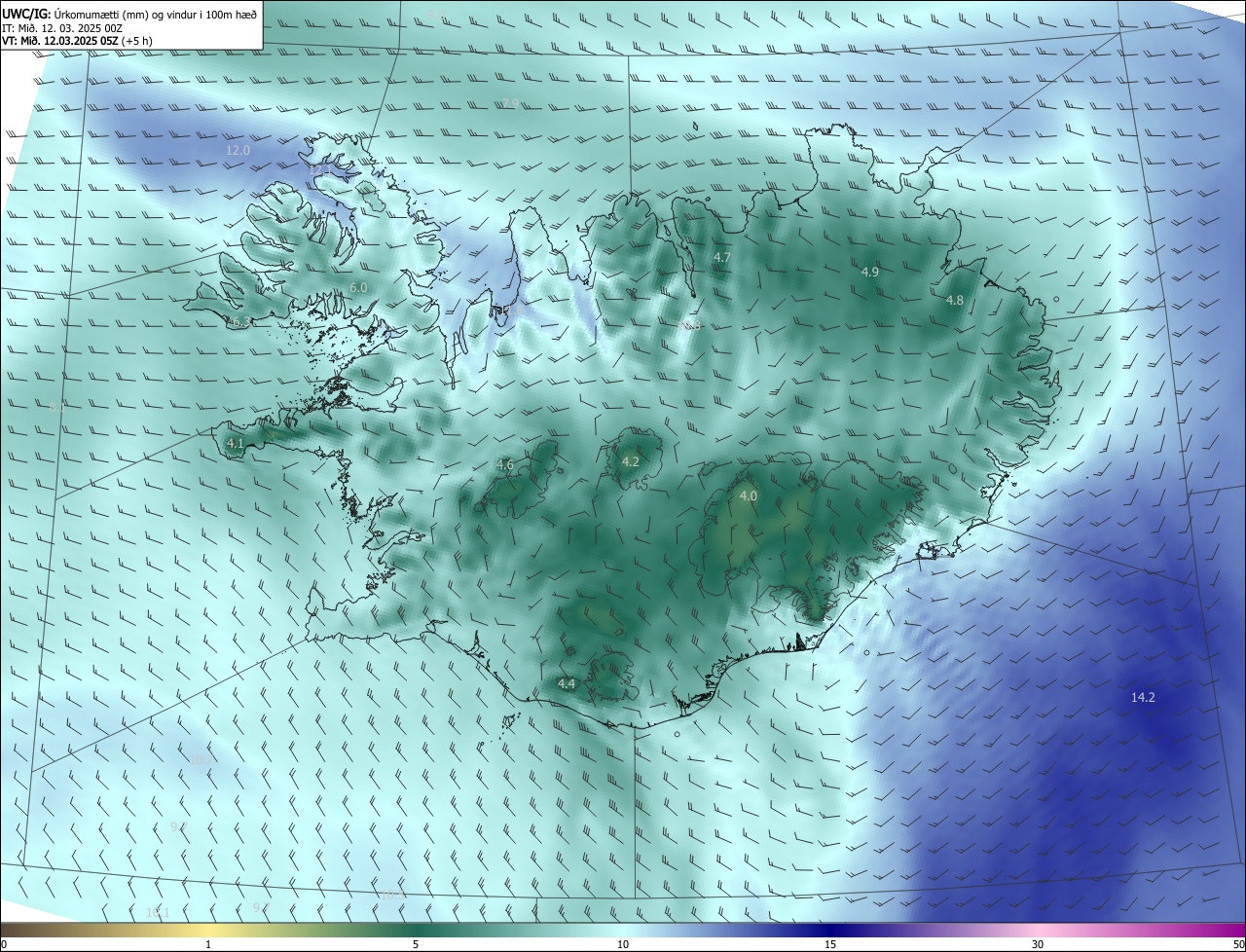Click the IT: Mið. 12. 03. 2025 00Z line
This screenshot has width=1246, height=952.
(62, 27)
